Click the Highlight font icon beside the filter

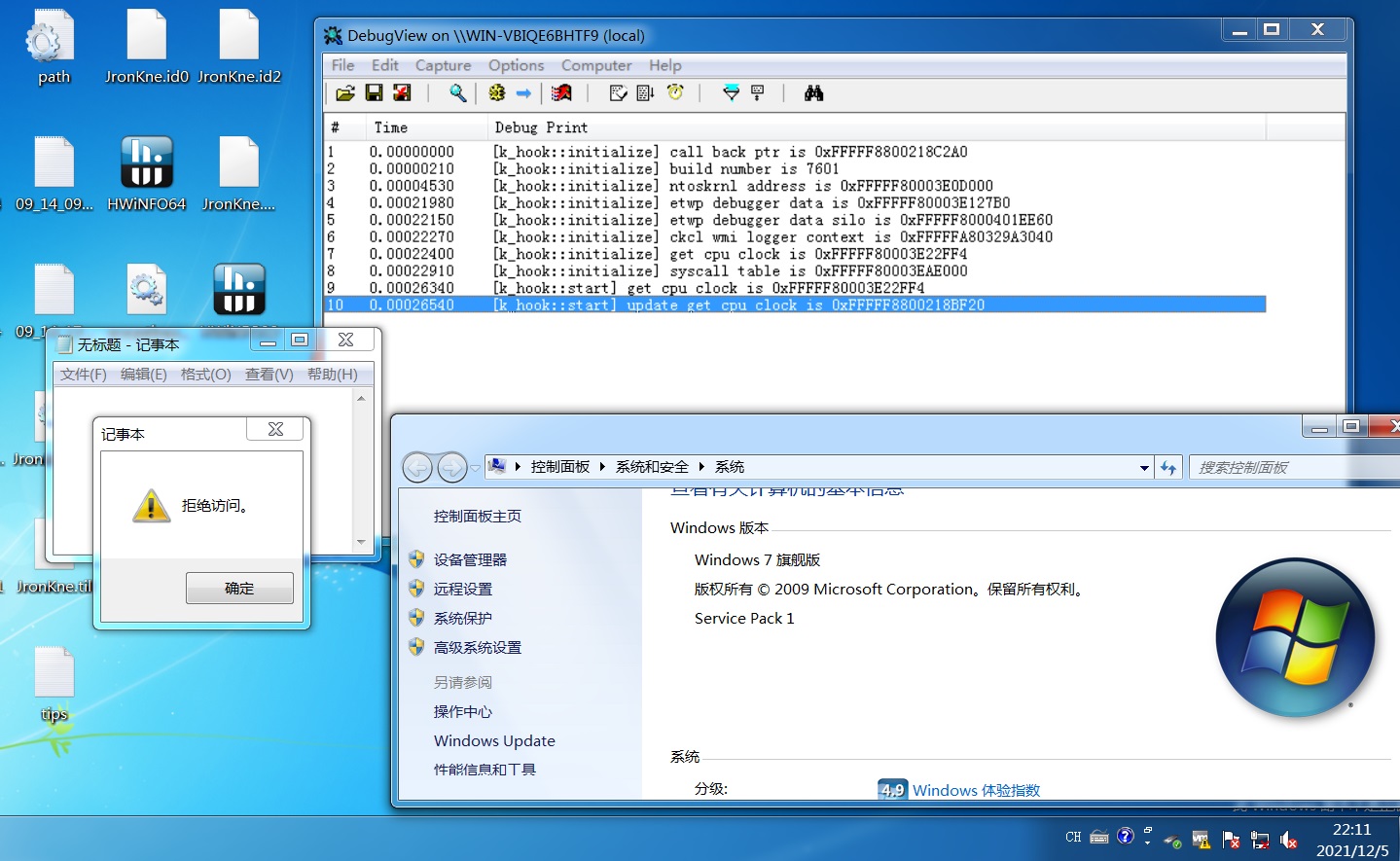tap(758, 93)
